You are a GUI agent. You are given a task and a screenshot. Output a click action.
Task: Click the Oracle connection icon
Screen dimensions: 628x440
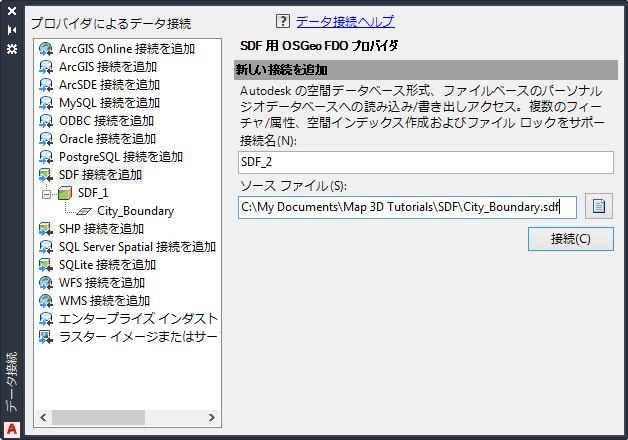(46, 139)
